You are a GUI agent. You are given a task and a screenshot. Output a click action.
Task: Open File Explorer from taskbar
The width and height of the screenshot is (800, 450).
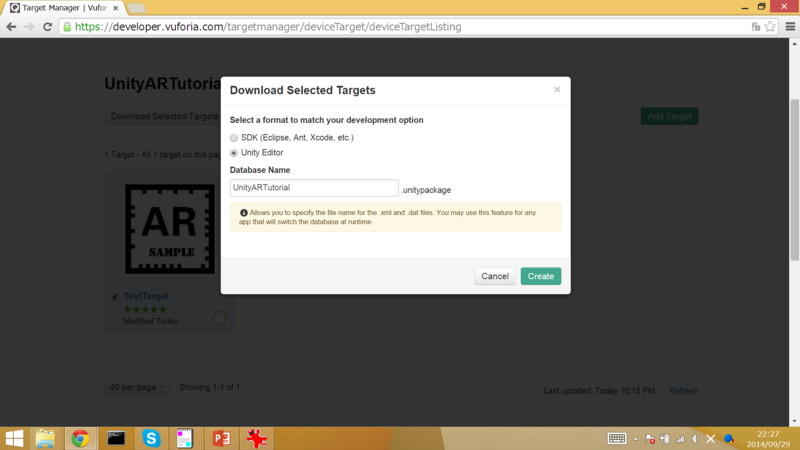(45, 439)
